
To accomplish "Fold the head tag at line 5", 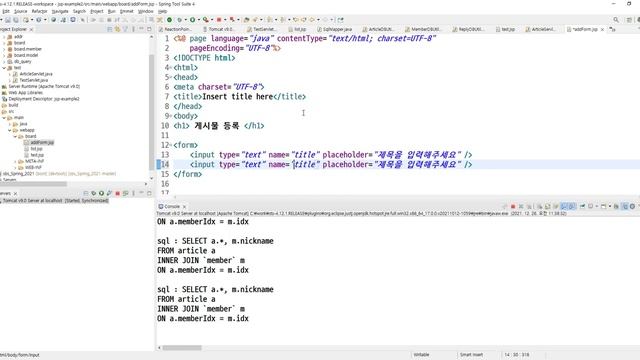I will [171, 77].
